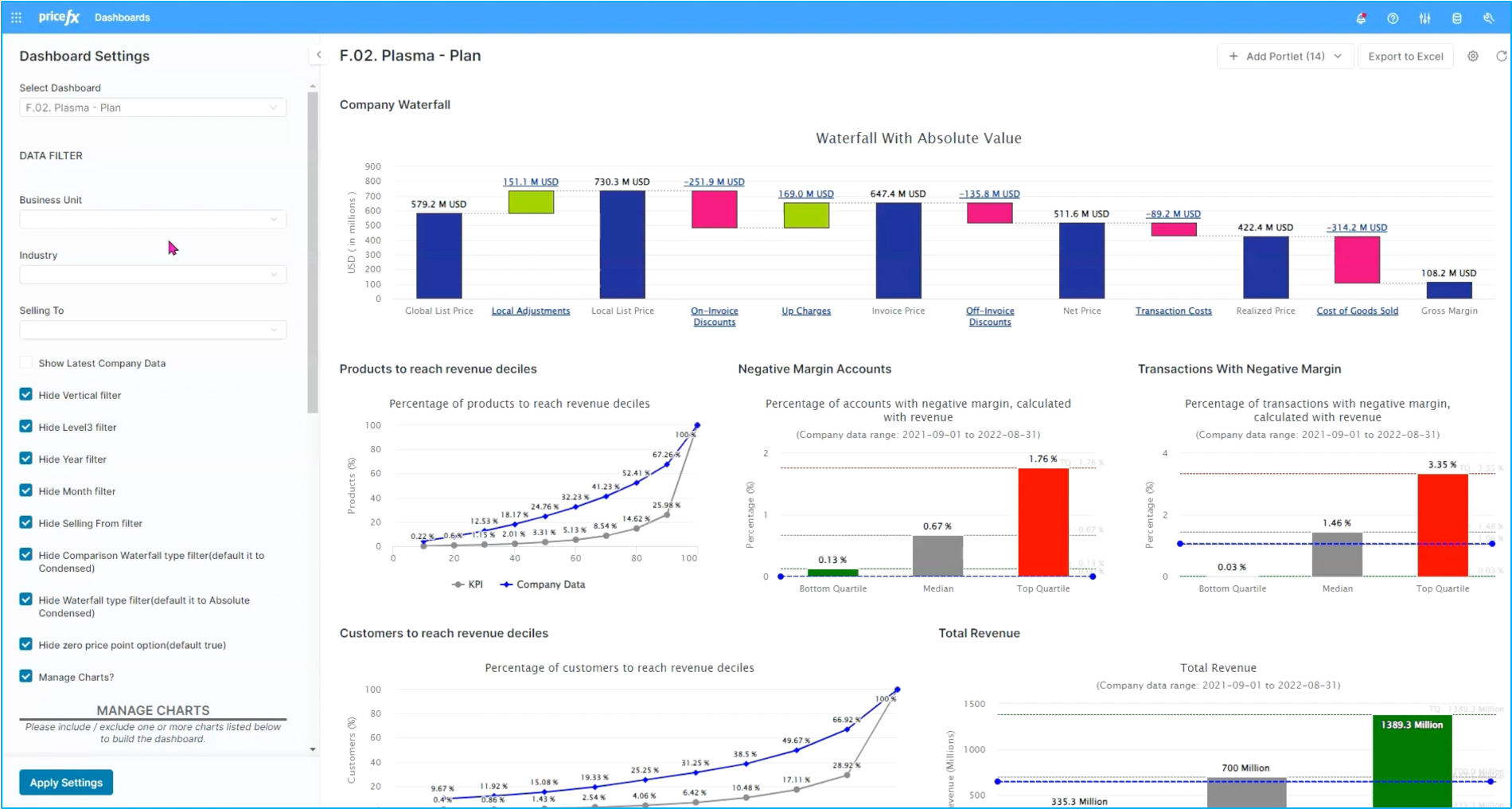Open the wrench tools icon
Image resolution: width=1512 pixels, height=809 pixels.
point(1488,18)
